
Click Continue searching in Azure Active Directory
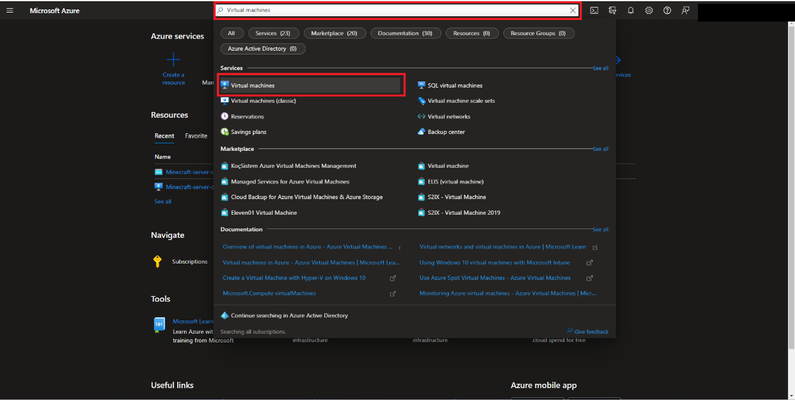tap(289, 315)
